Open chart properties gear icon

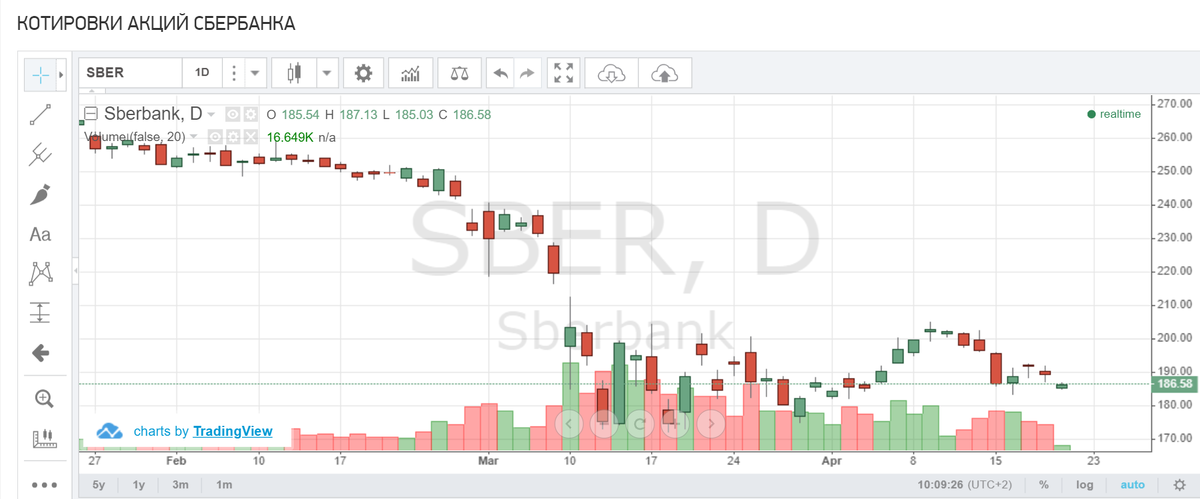tap(363, 73)
